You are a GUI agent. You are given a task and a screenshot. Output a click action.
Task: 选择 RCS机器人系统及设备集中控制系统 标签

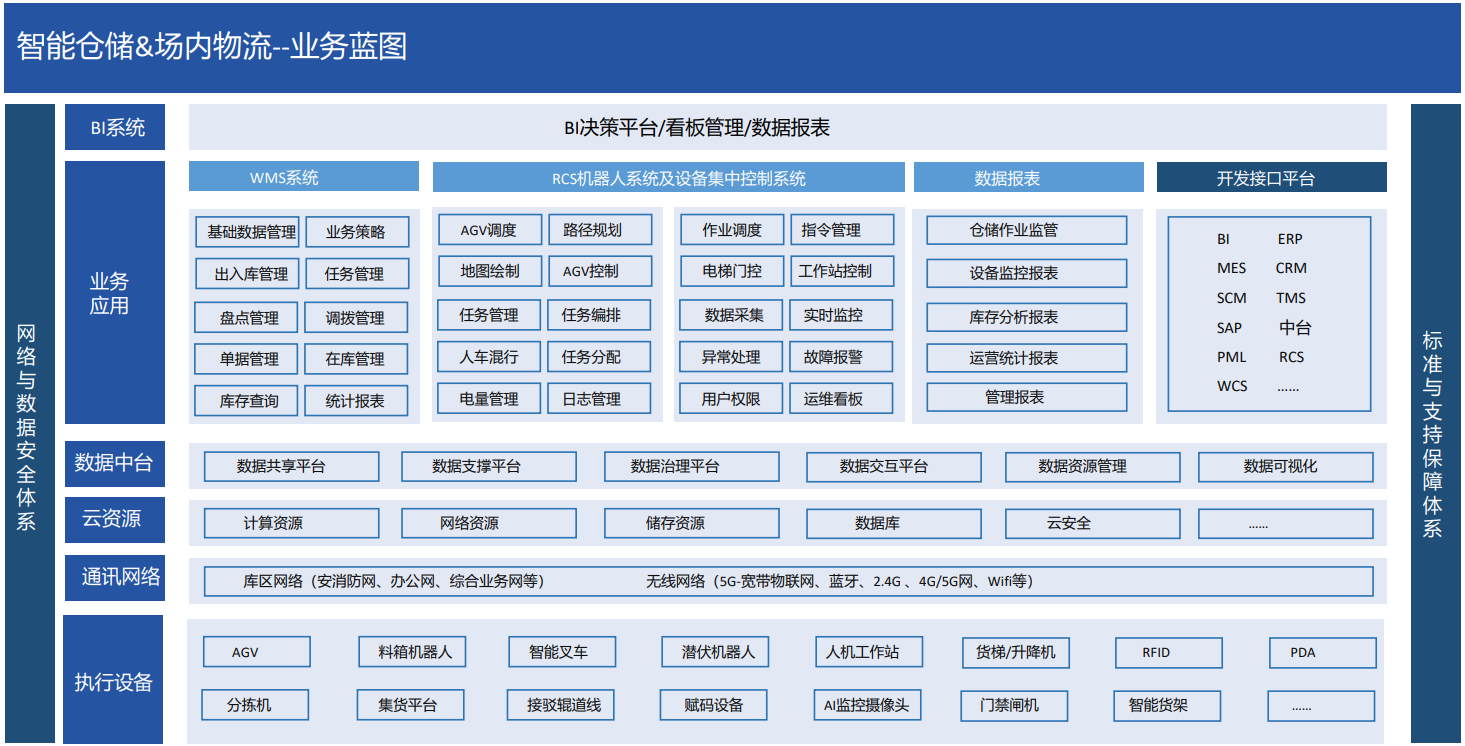(668, 177)
